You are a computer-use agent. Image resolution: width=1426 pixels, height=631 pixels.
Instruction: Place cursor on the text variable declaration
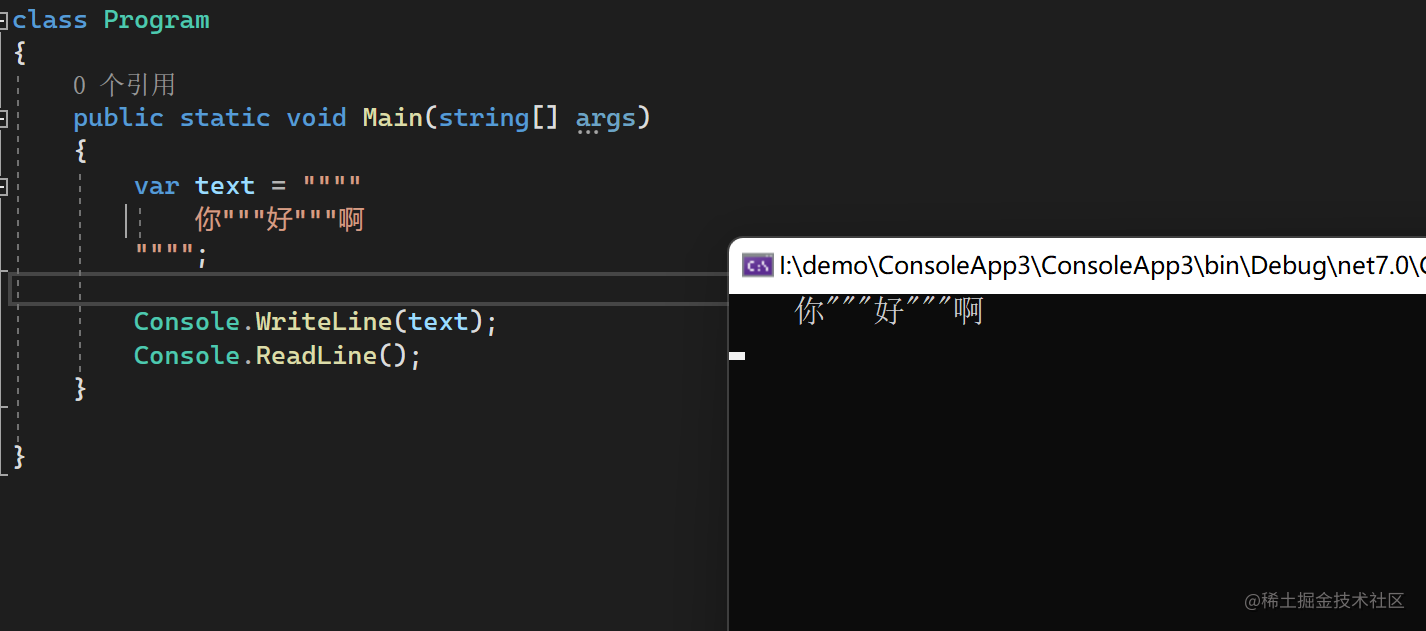coord(224,186)
